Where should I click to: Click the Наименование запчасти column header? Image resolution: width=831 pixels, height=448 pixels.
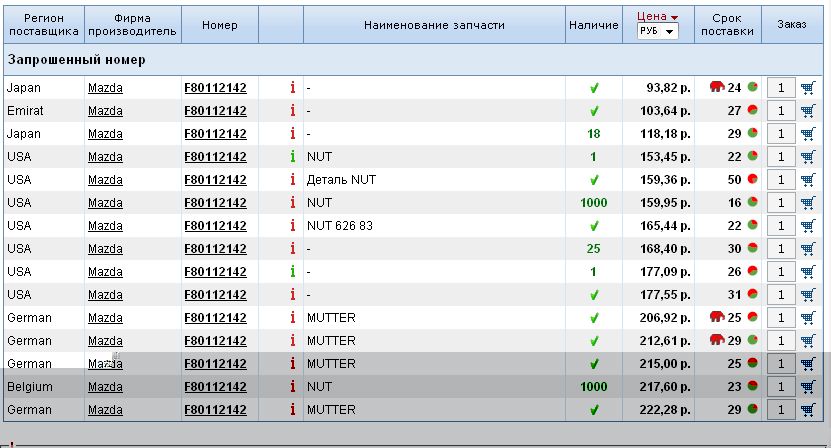point(434,25)
